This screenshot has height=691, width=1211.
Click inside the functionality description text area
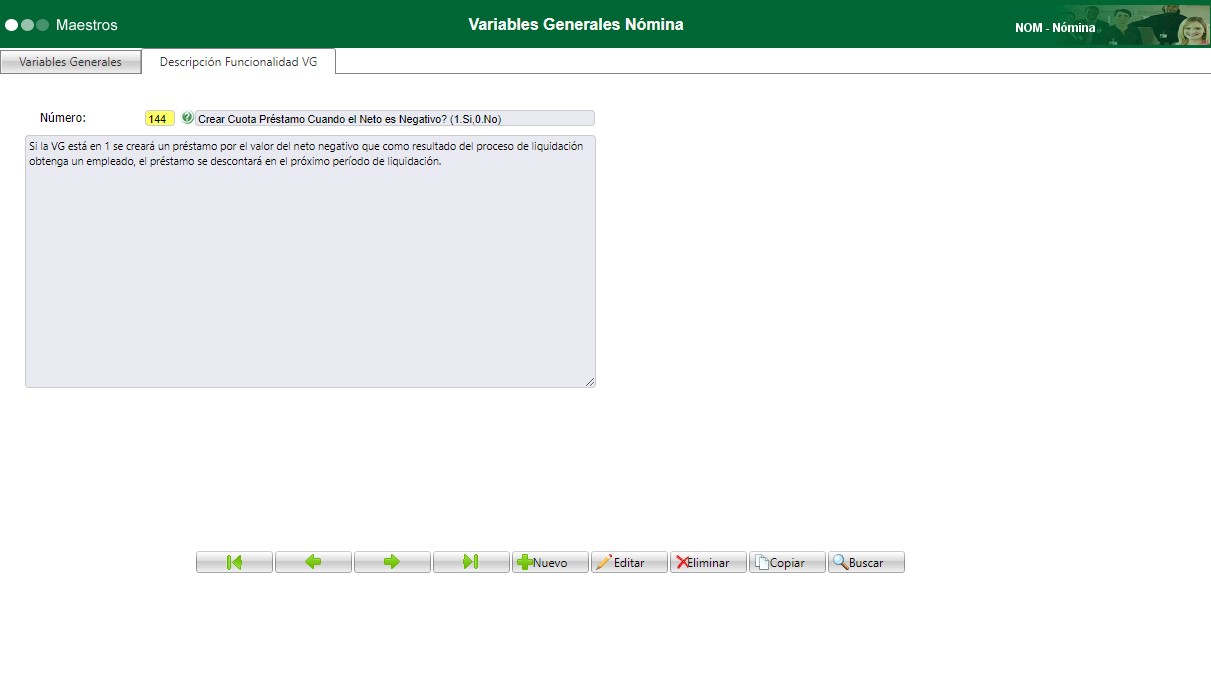tap(310, 261)
